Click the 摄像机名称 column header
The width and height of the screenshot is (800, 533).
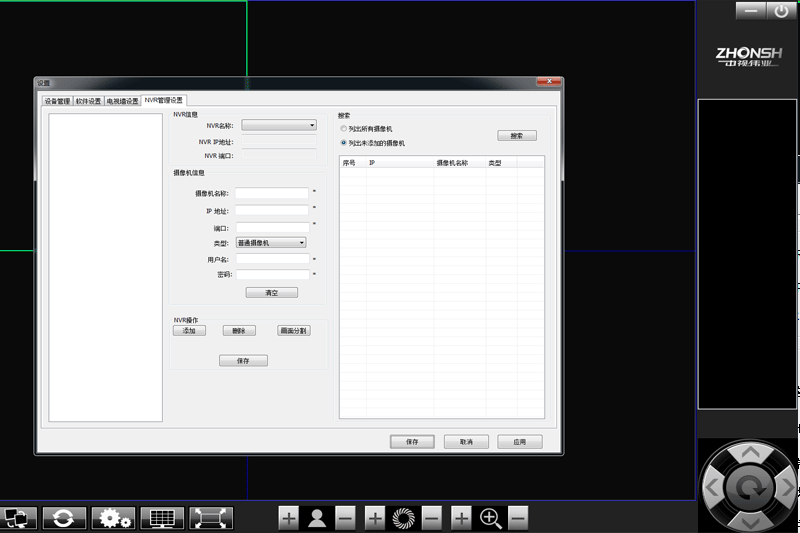click(460, 163)
